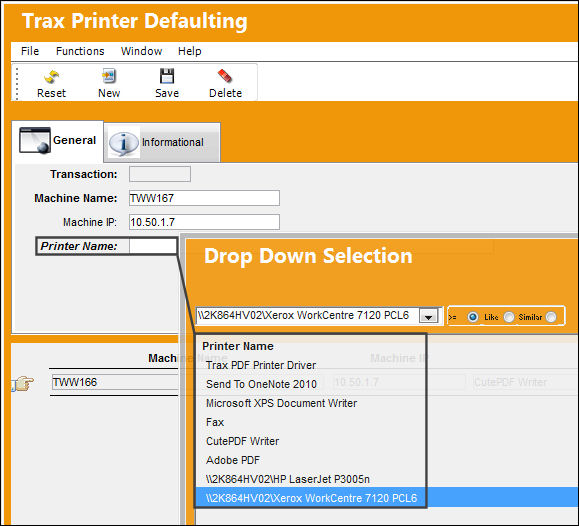The height and width of the screenshot is (526, 579).
Task: Expand the printer drop-down arrow
Action: click(428, 316)
